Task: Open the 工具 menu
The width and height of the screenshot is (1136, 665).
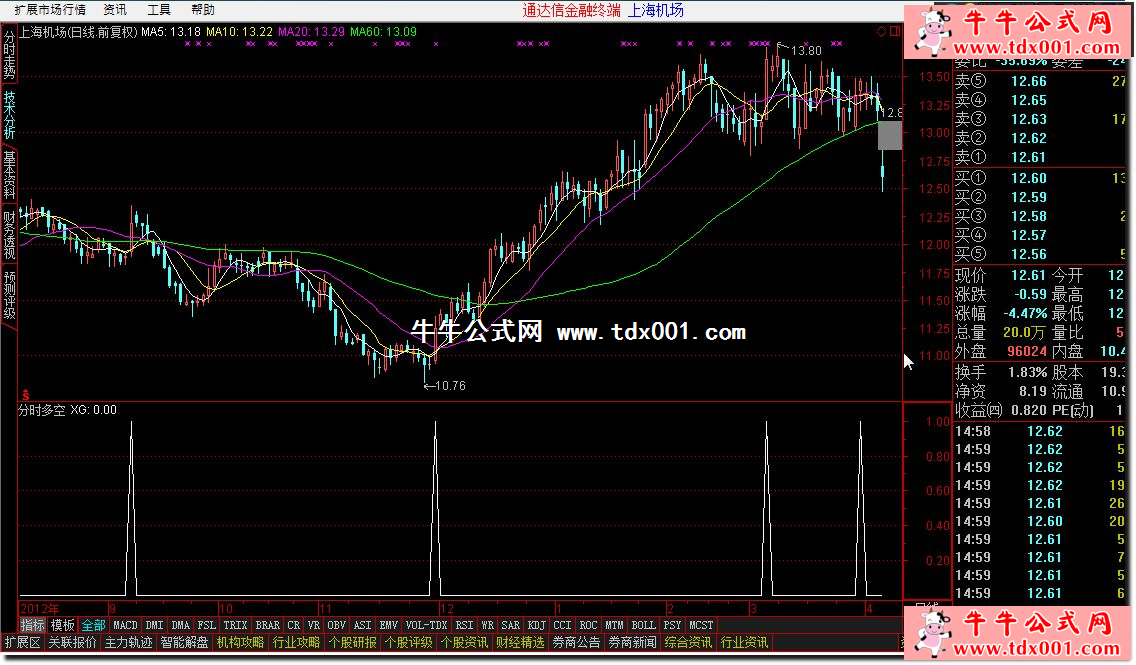Action: click(159, 10)
